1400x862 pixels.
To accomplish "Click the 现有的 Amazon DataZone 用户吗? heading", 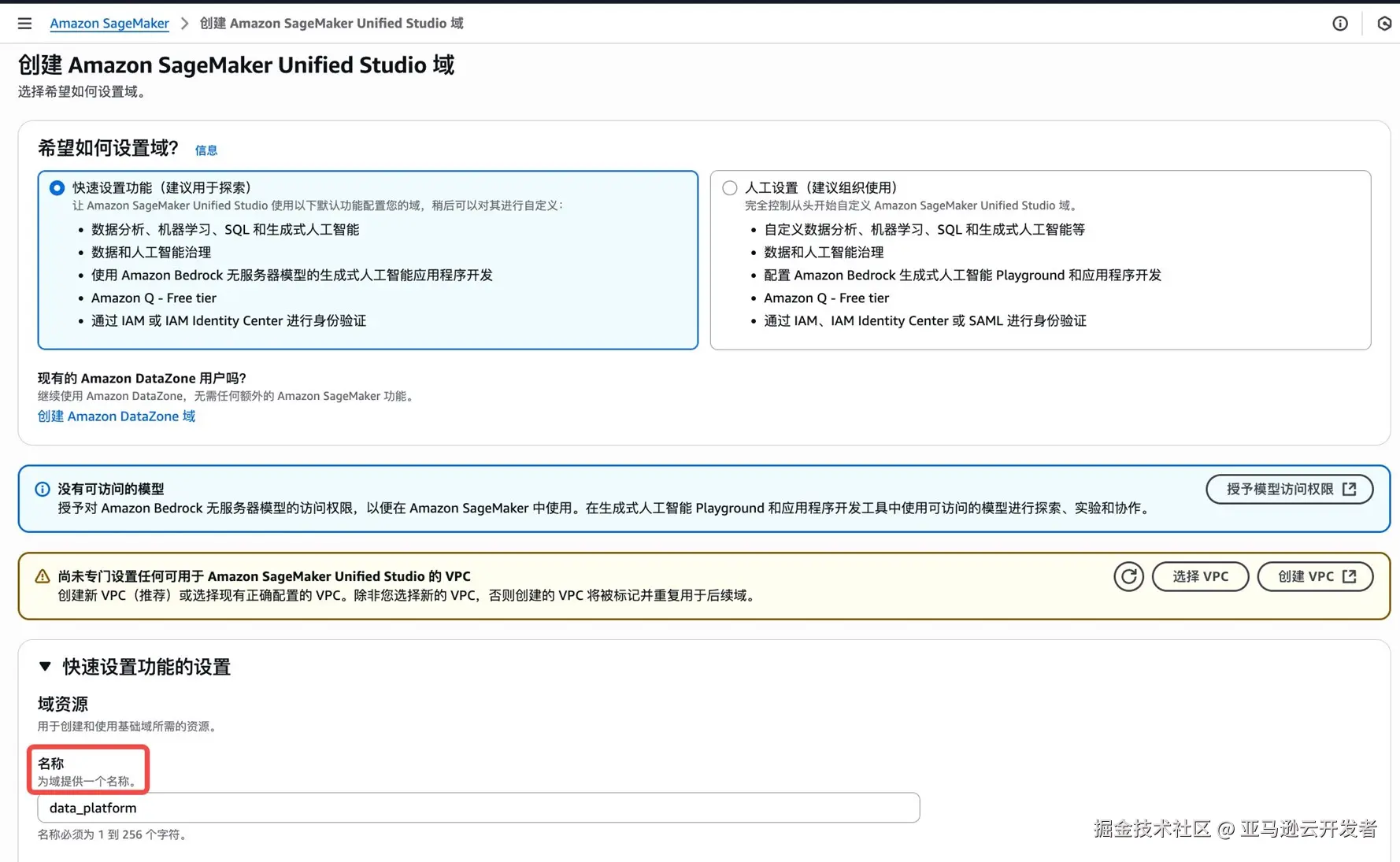I will [x=142, y=378].
